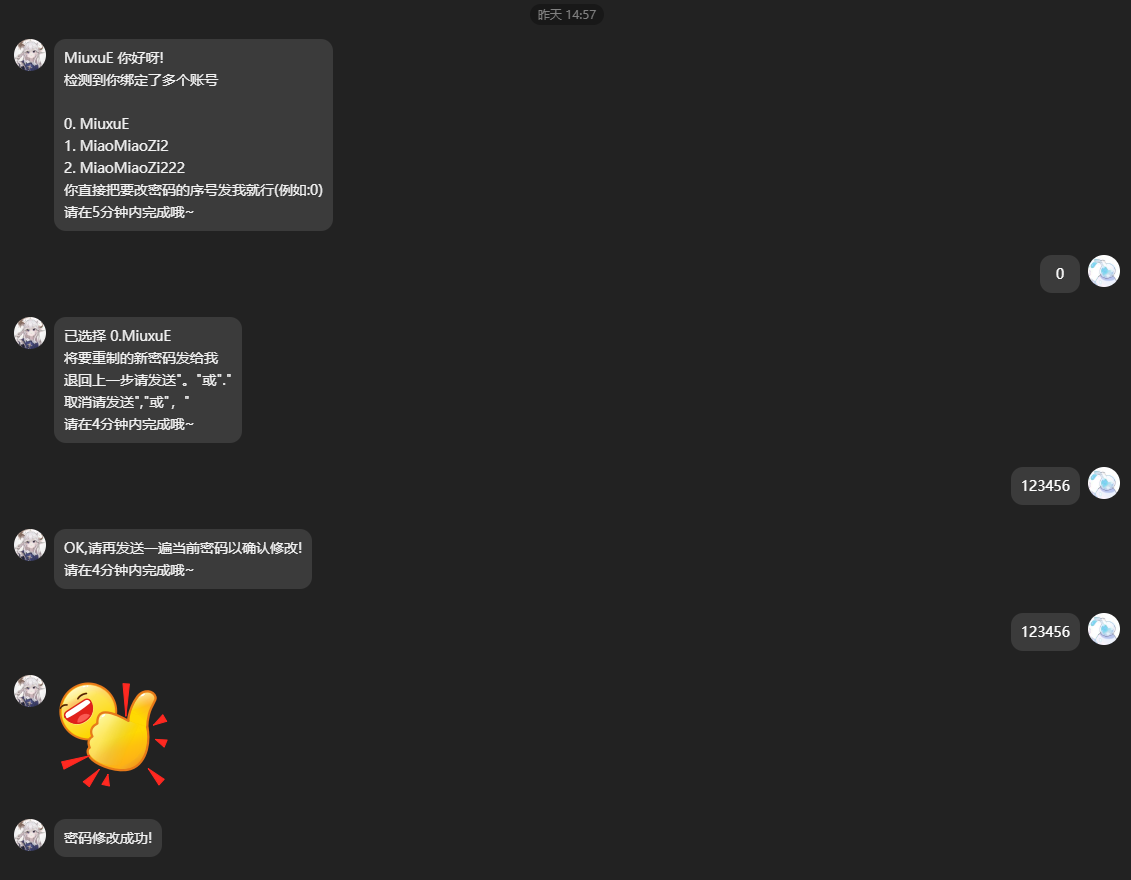Click the 'OK,请再发送一遍当前密码以确认修改!' text
This screenshot has height=880, width=1131.
tap(182, 548)
